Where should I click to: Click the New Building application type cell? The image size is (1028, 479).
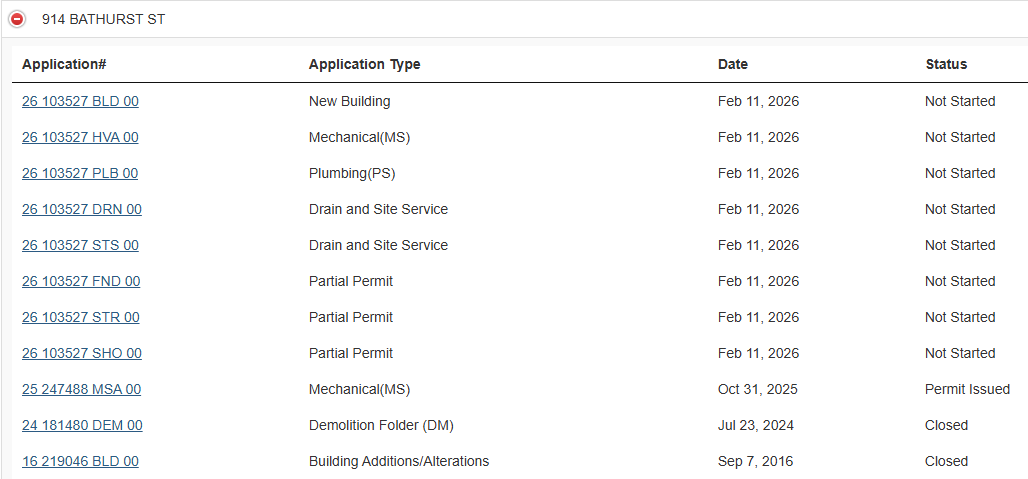[349, 101]
